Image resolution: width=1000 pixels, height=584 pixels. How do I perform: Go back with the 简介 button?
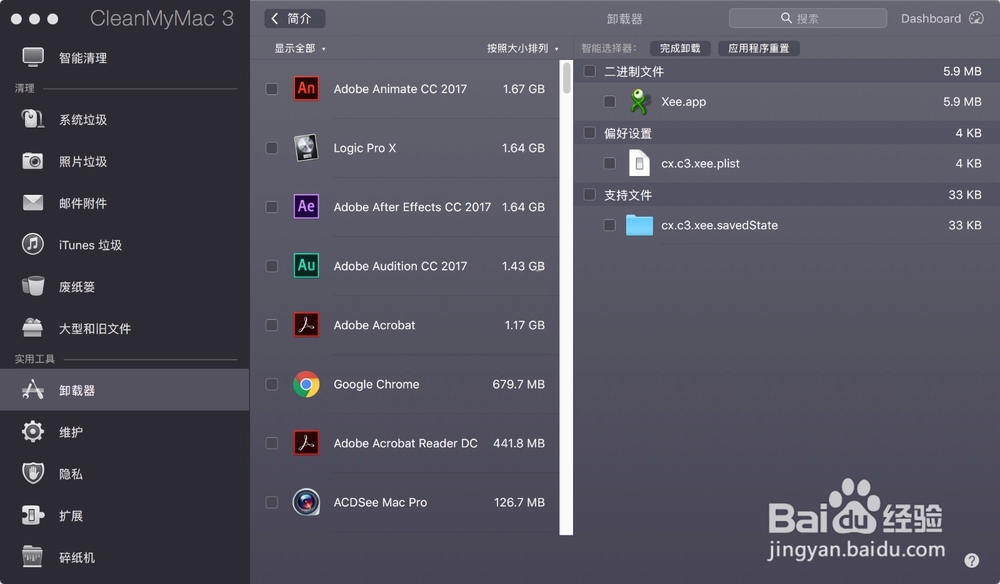coord(295,18)
